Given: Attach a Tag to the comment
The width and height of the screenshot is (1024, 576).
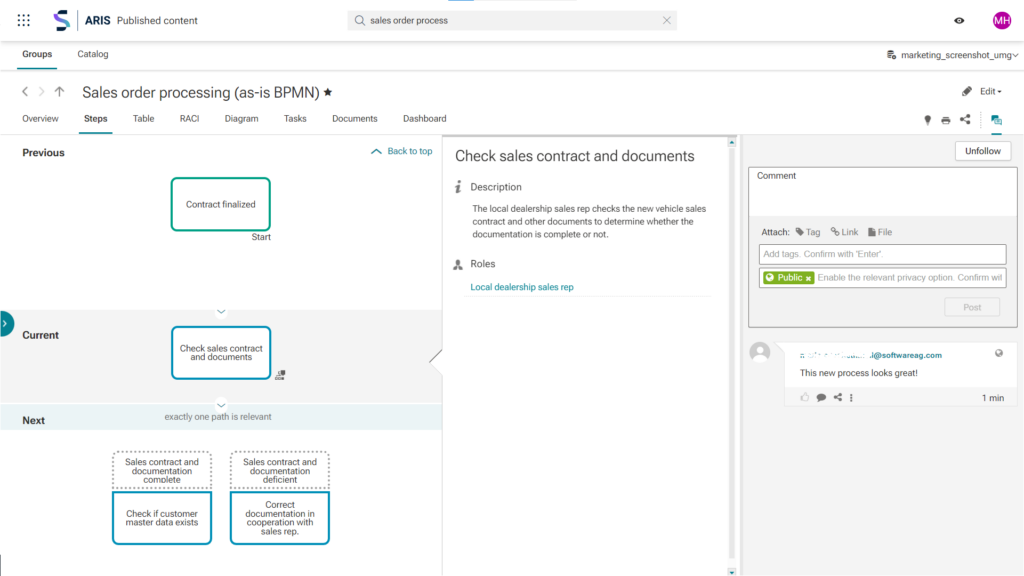Looking at the screenshot, I should tap(808, 231).
